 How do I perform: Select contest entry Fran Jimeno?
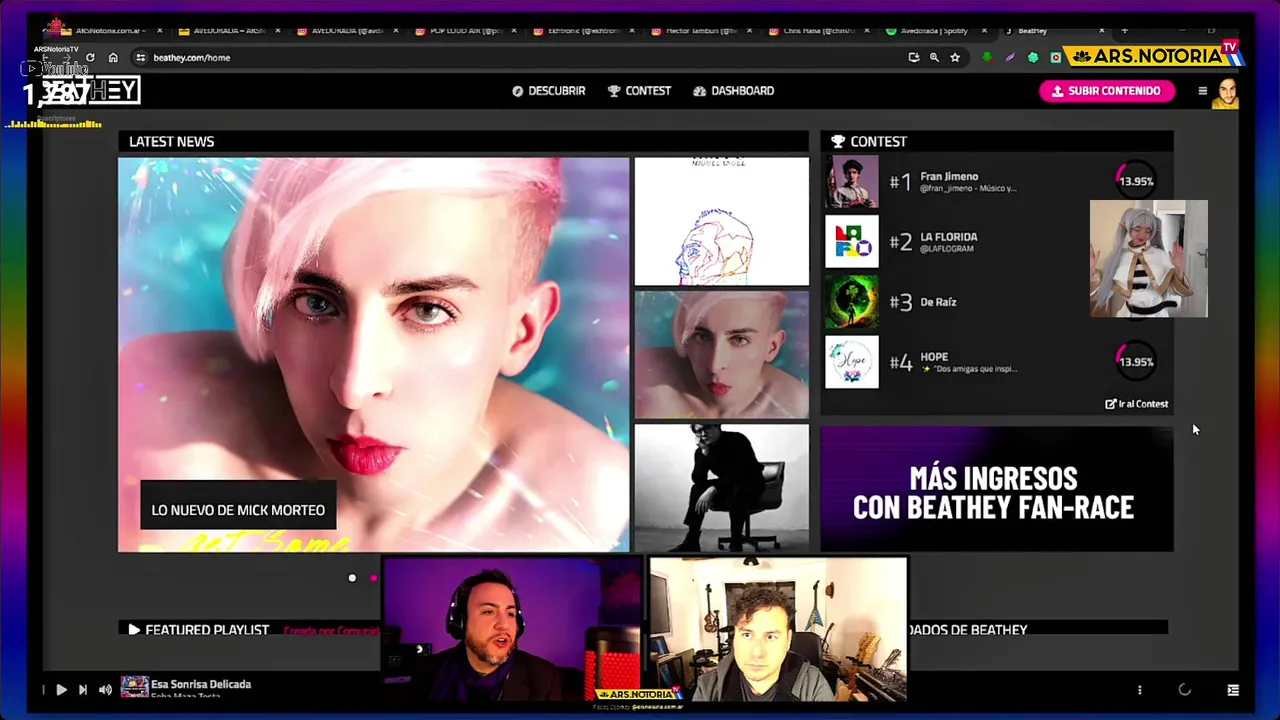click(997, 181)
